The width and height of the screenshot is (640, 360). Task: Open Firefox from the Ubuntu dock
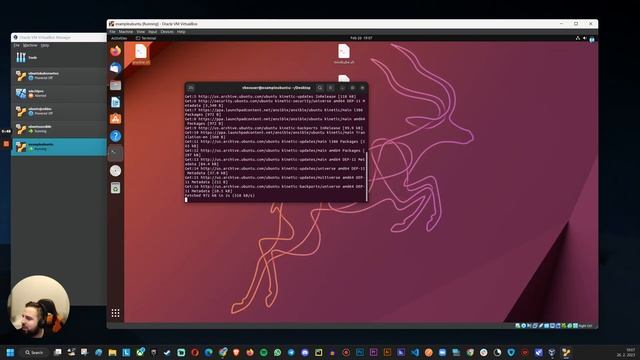[x=116, y=51]
